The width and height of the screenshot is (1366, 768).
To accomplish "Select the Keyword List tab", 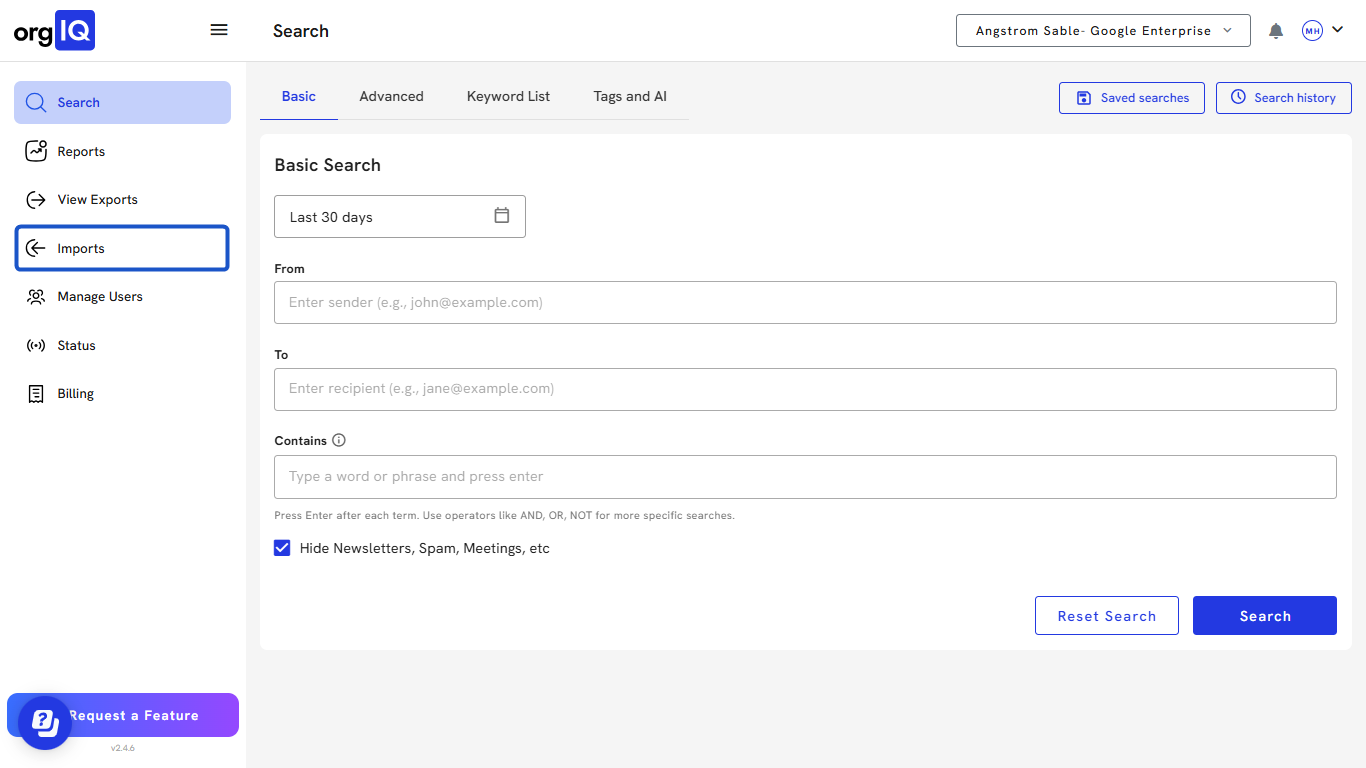I will [x=508, y=97].
